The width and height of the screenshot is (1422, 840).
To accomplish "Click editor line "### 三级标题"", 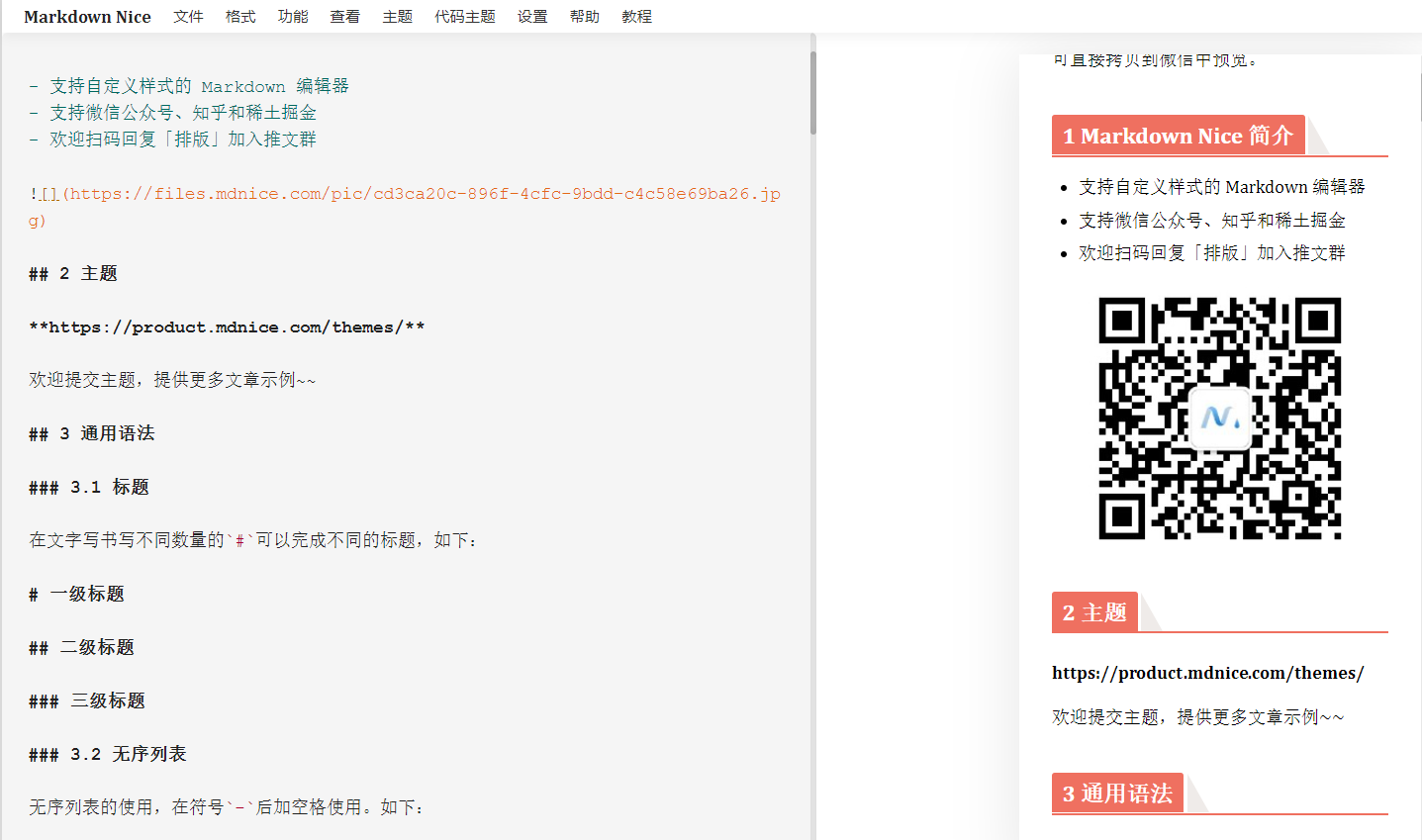I will tap(87, 701).
